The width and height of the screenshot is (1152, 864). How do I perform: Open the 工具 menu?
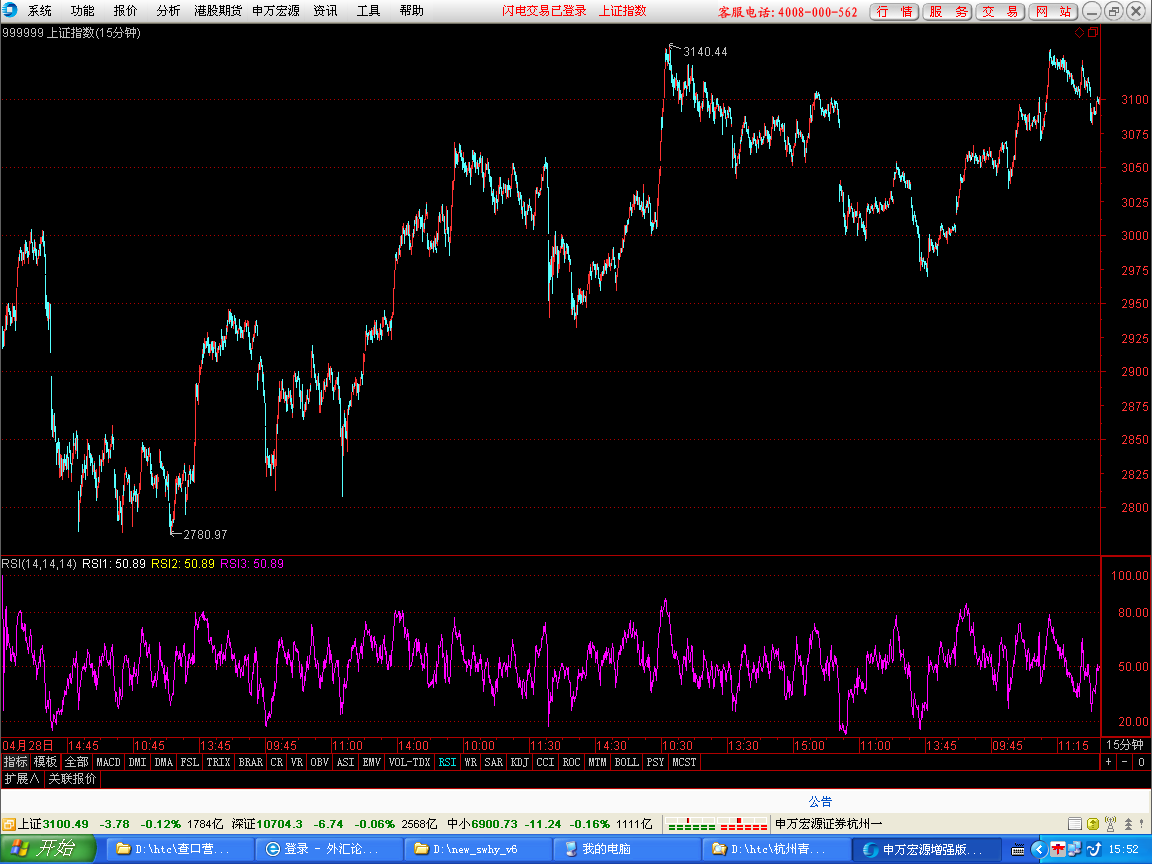(x=368, y=10)
